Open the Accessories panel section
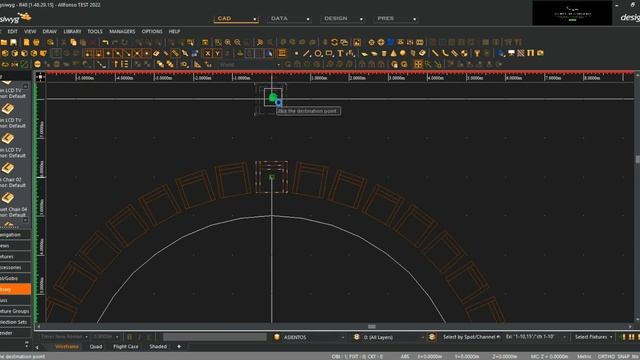The image size is (640, 360). (16, 267)
